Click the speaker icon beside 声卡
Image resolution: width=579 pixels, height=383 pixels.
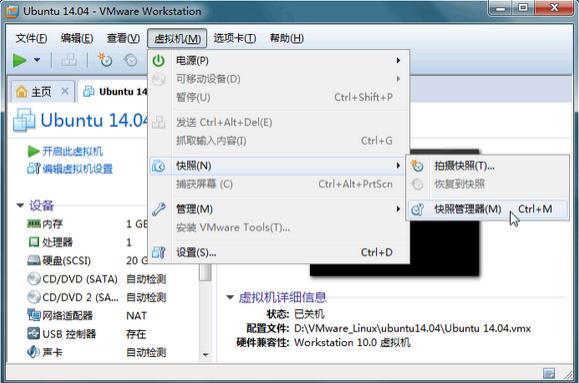33,352
